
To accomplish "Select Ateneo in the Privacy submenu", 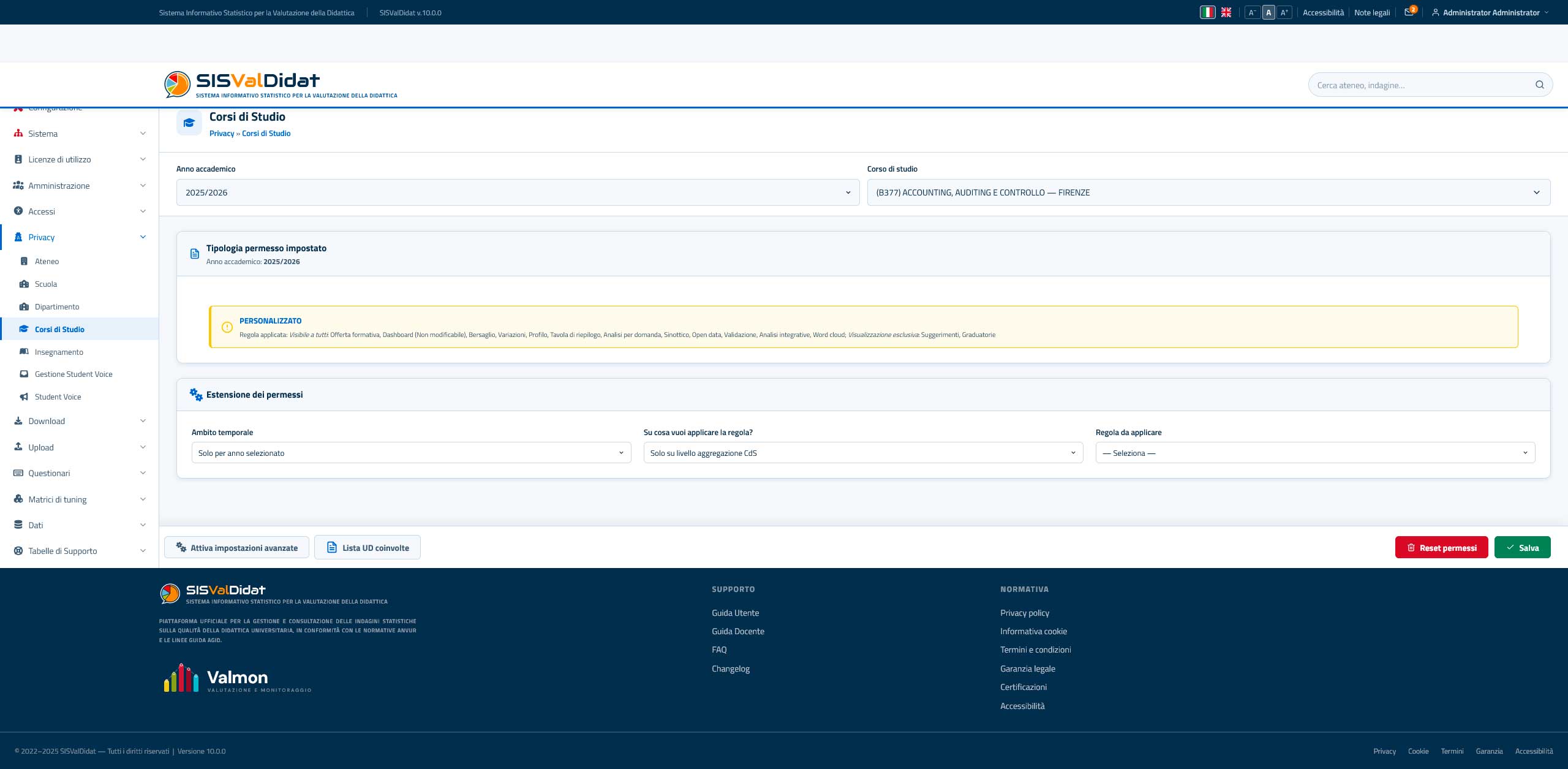I will pyautogui.click(x=47, y=261).
